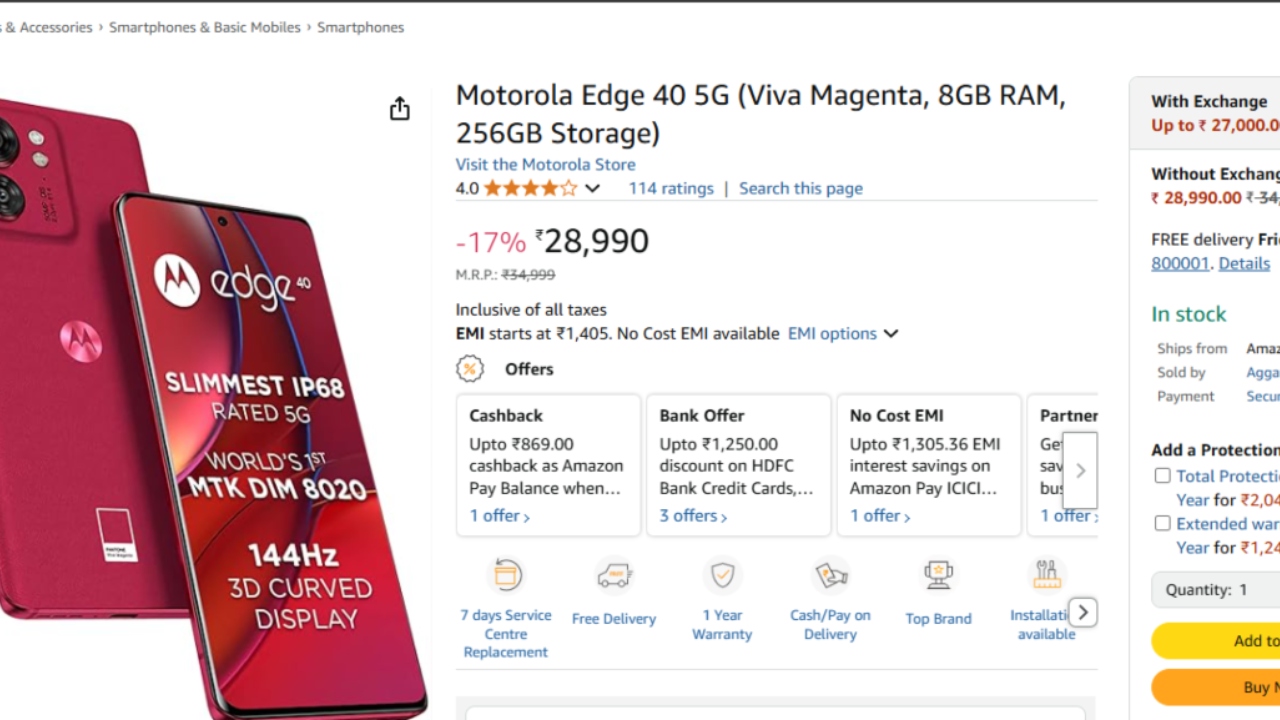1280x720 pixels.
Task: Expand the star rating breakdown arrow
Action: 593,188
